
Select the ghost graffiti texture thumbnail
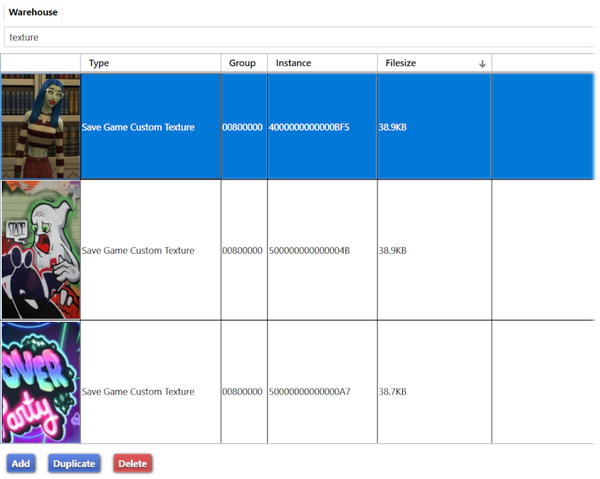41,250
